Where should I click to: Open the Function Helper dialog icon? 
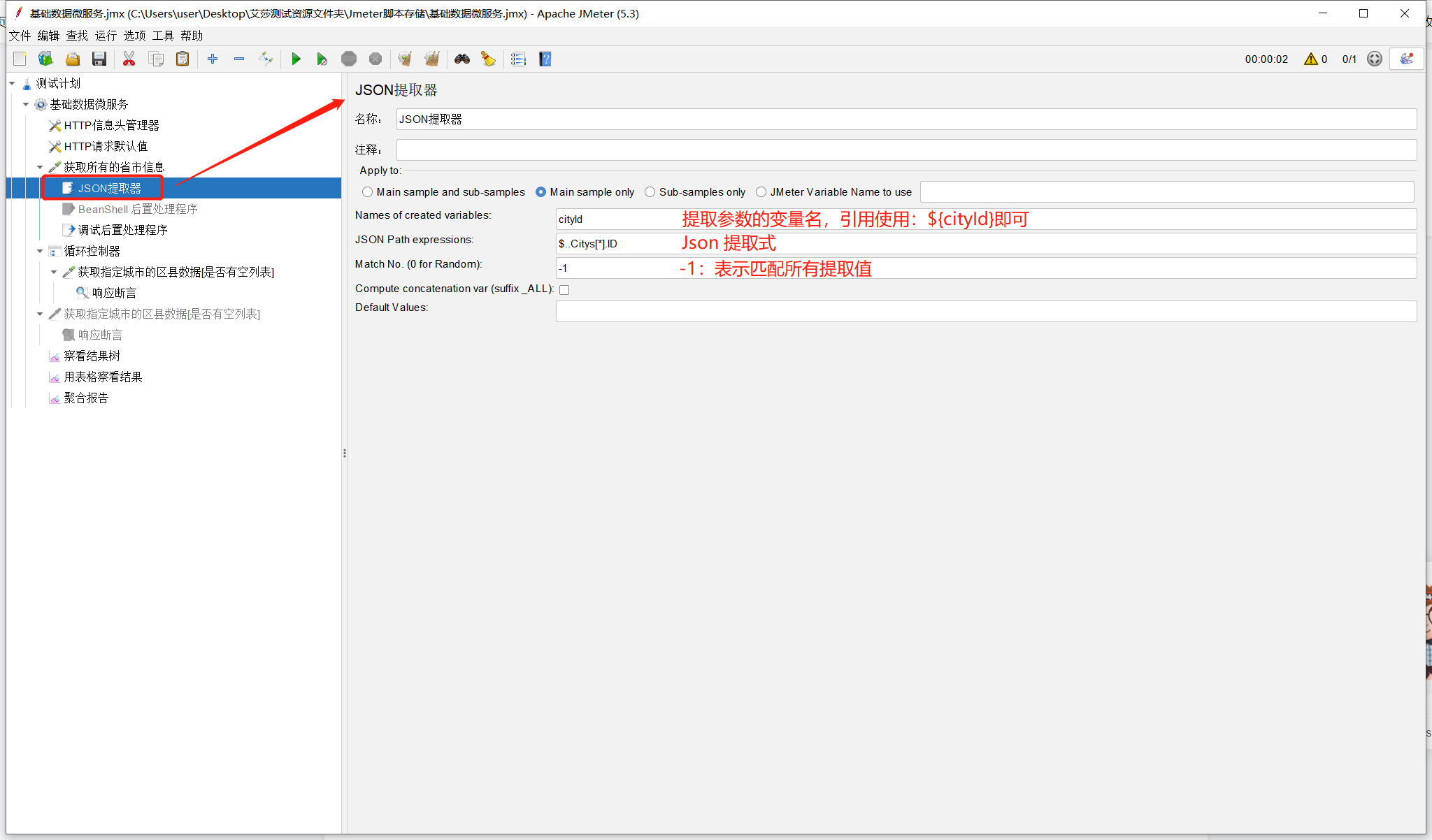click(x=518, y=59)
